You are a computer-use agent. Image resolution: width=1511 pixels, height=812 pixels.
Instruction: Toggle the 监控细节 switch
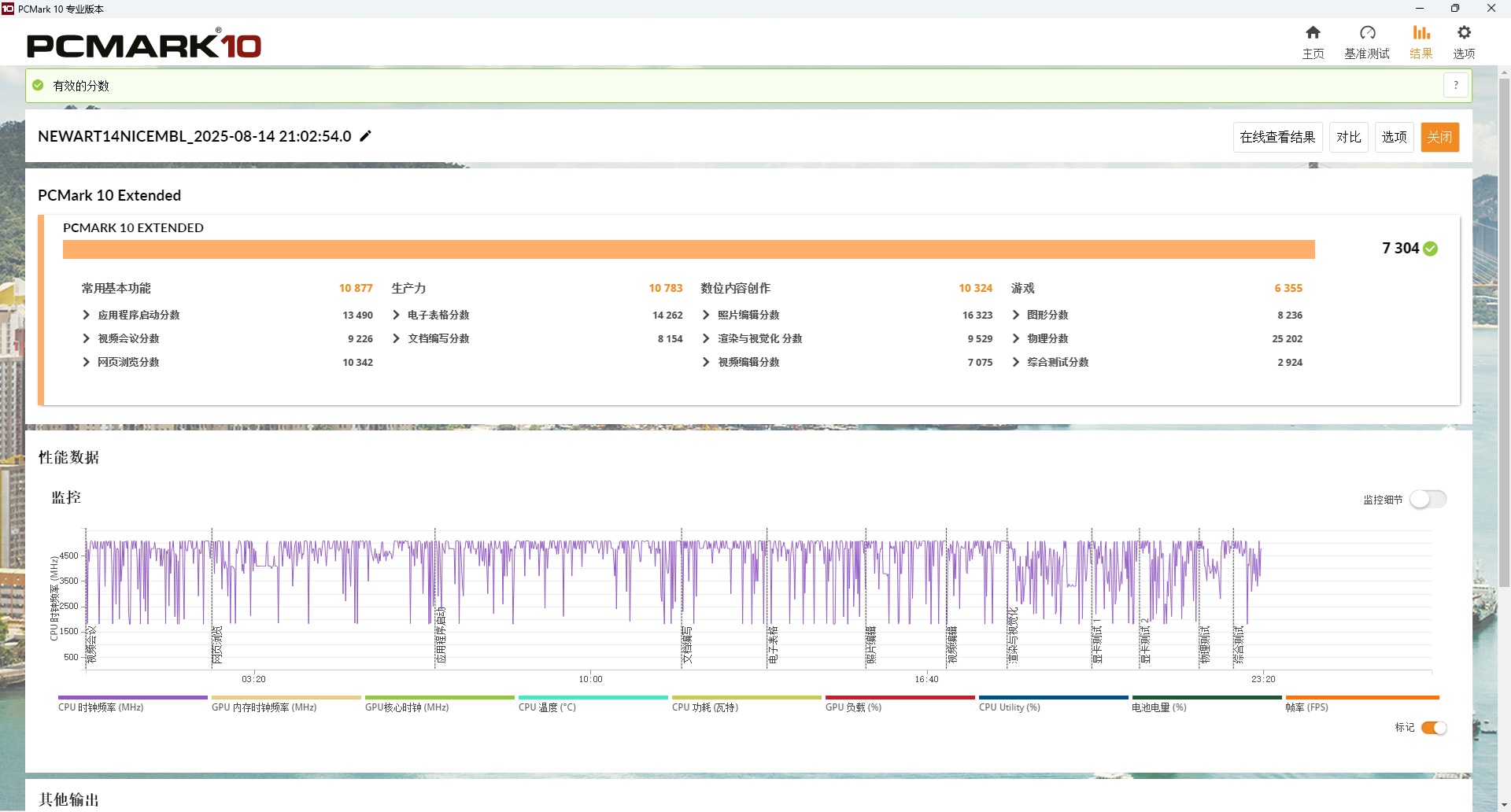[x=1428, y=500]
